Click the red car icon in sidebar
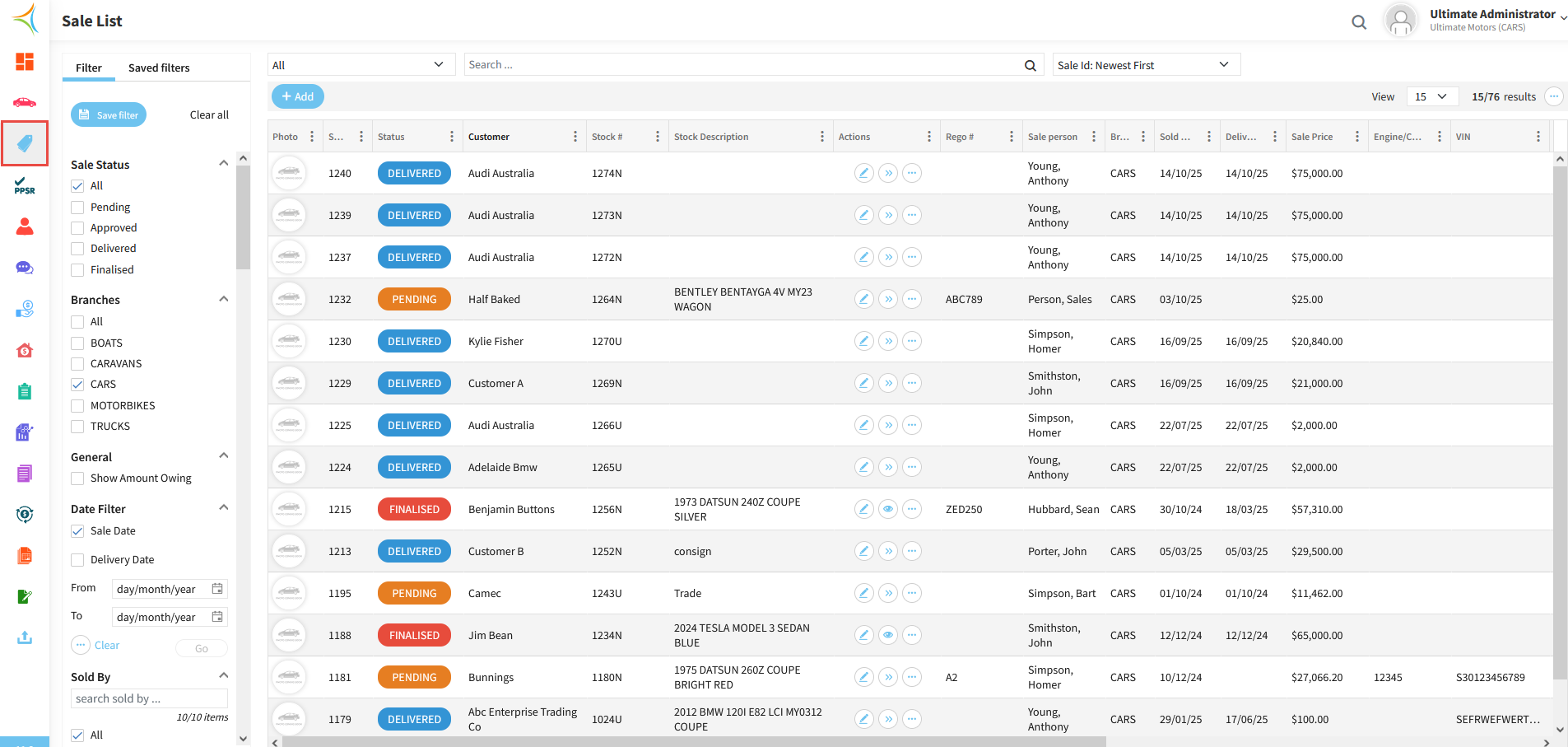This screenshot has width=1568, height=747. pos(25,102)
